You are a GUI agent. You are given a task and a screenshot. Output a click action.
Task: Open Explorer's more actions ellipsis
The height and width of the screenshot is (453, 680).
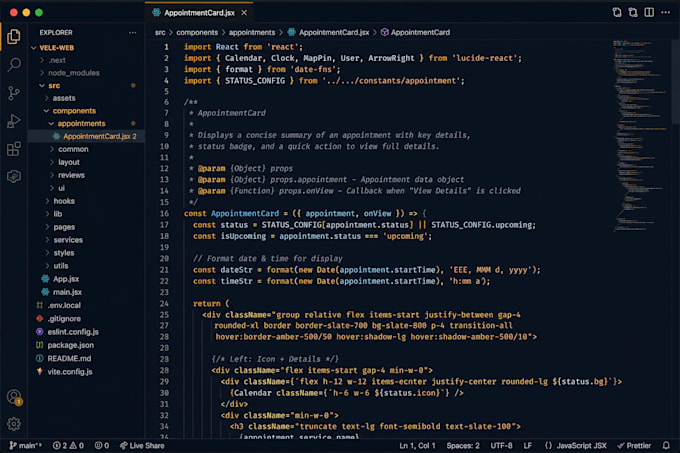coord(133,33)
